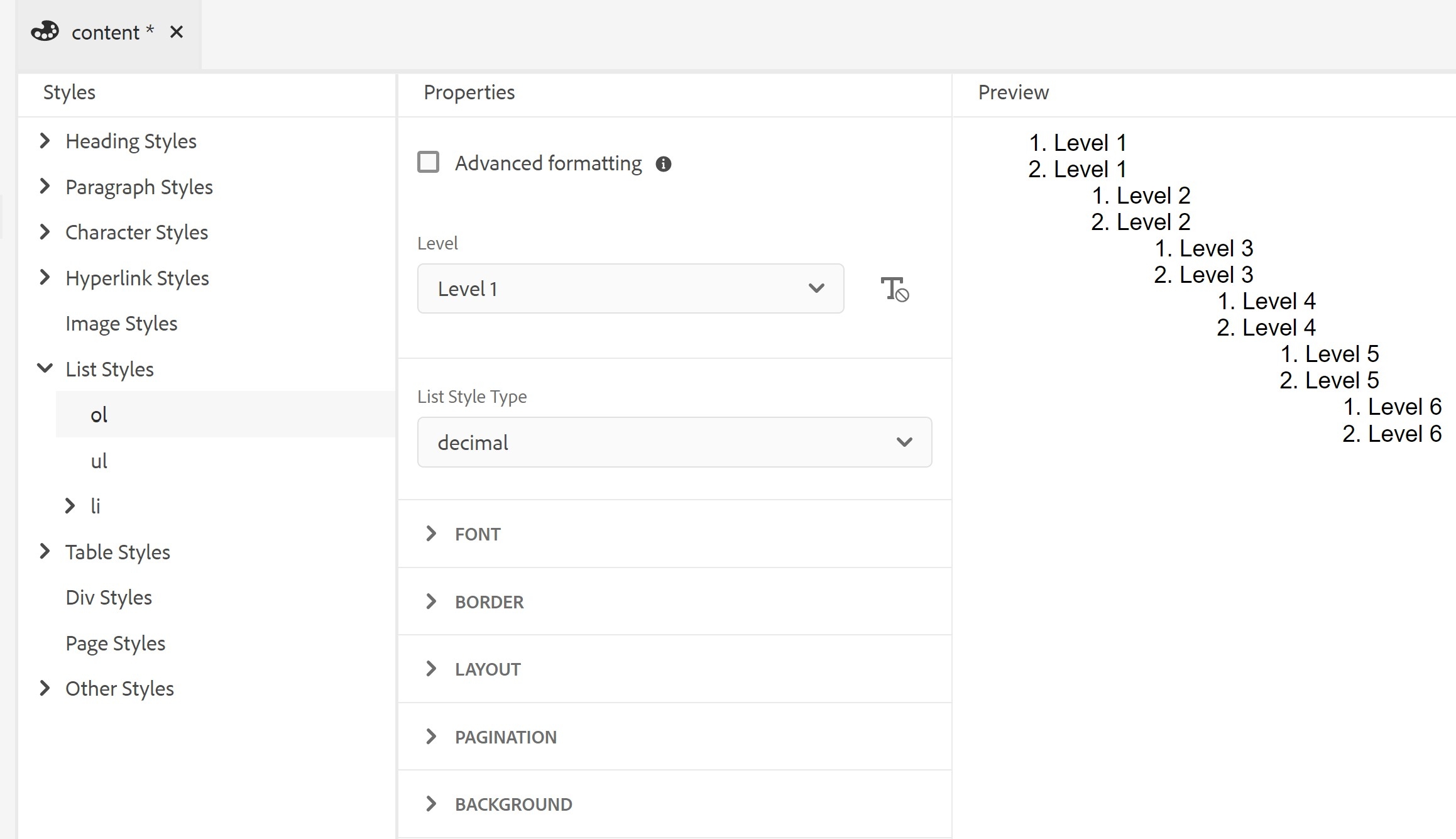Expand the li style group
This screenshot has width=1456, height=839.
(x=70, y=505)
